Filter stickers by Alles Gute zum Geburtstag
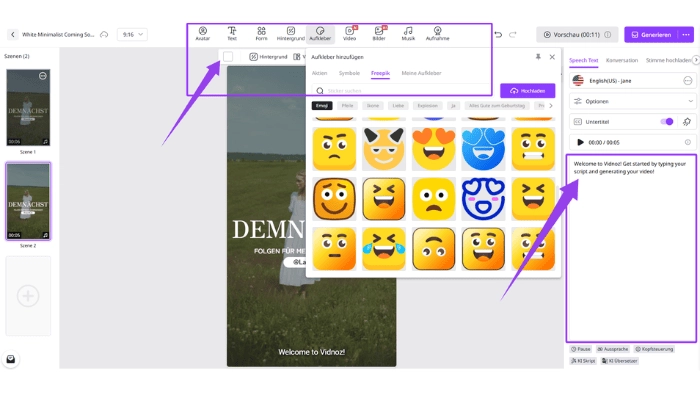This screenshot has height=400, width=700. (x=497, y=106)
